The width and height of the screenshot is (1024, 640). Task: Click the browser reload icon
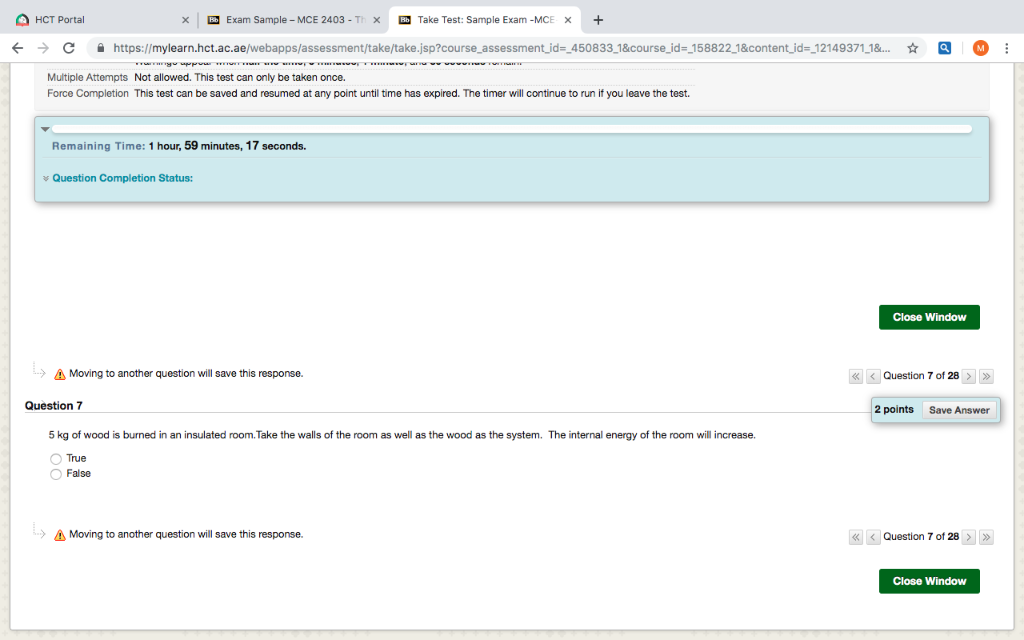coord(69,48)
